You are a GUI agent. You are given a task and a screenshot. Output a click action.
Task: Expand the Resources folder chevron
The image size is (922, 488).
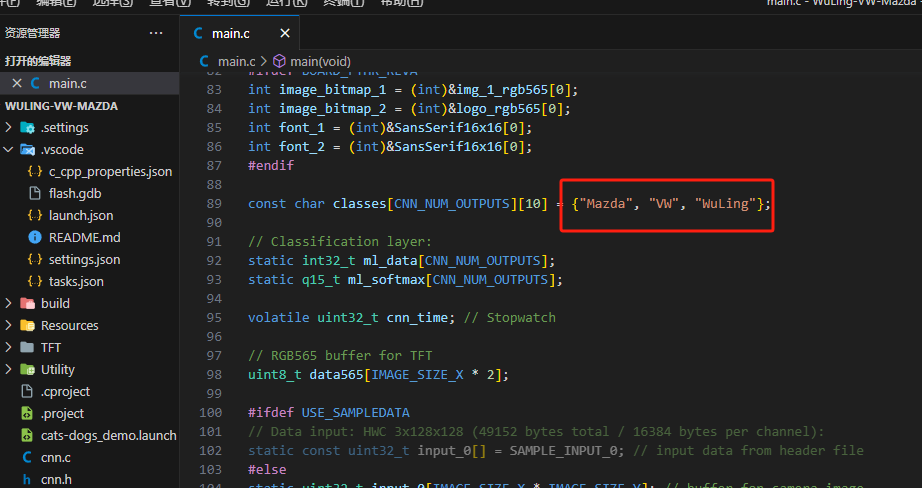[x=8, y=325]
